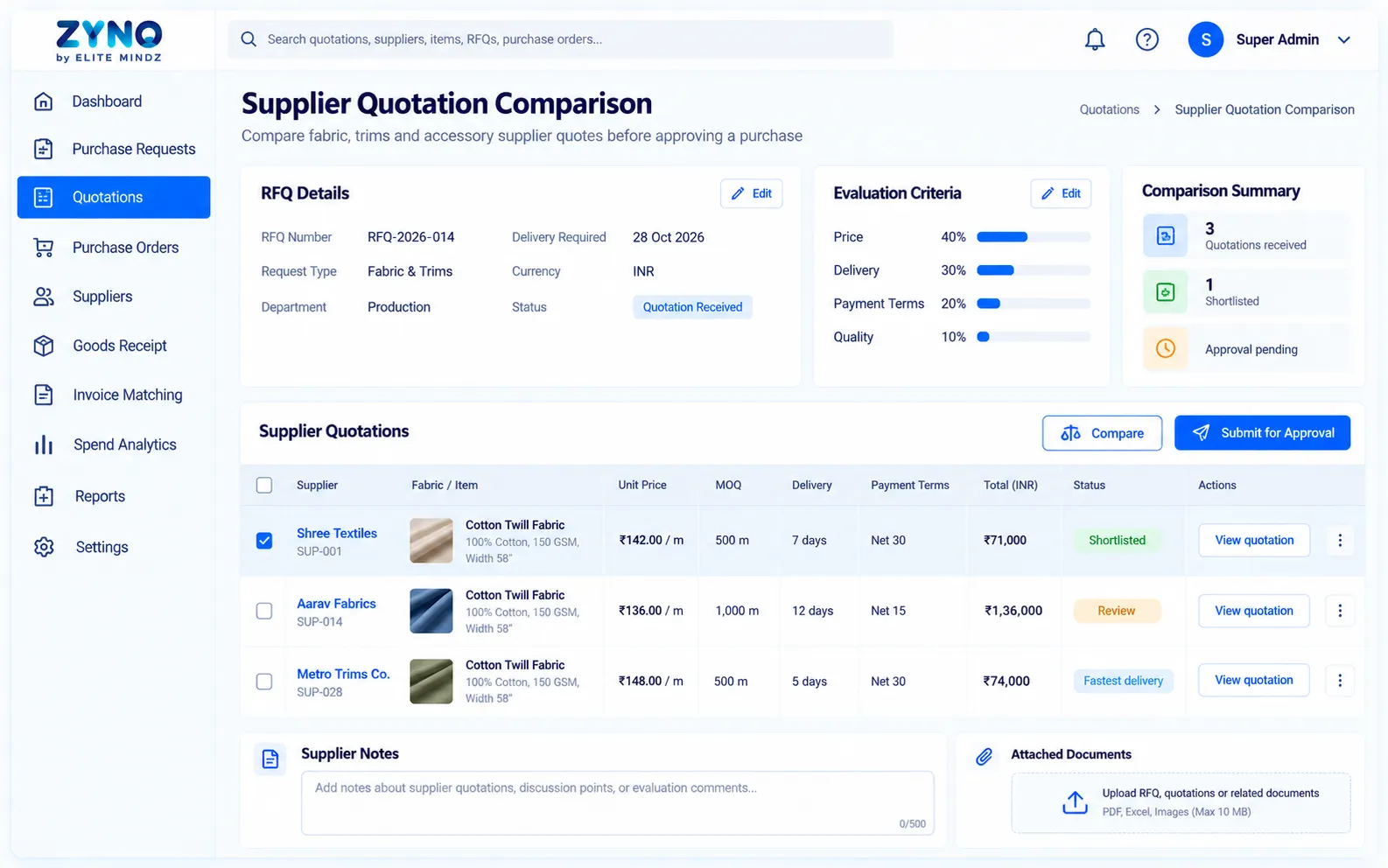Image resolution: width=1388 pixels, height=868 pixels.
Task: Click the Price weight progress bar
Action: tap(1034, 237)
